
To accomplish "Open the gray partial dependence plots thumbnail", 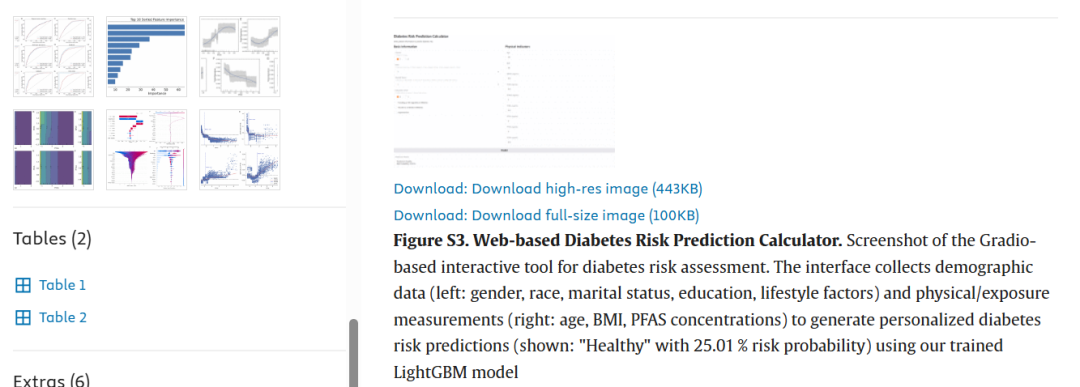I will click(x=240, y=56).
